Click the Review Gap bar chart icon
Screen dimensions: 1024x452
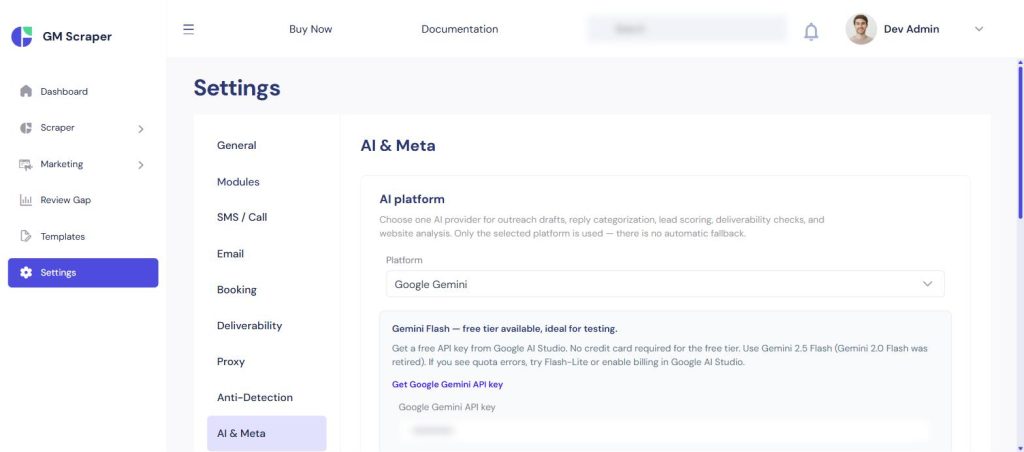[26, 201]
